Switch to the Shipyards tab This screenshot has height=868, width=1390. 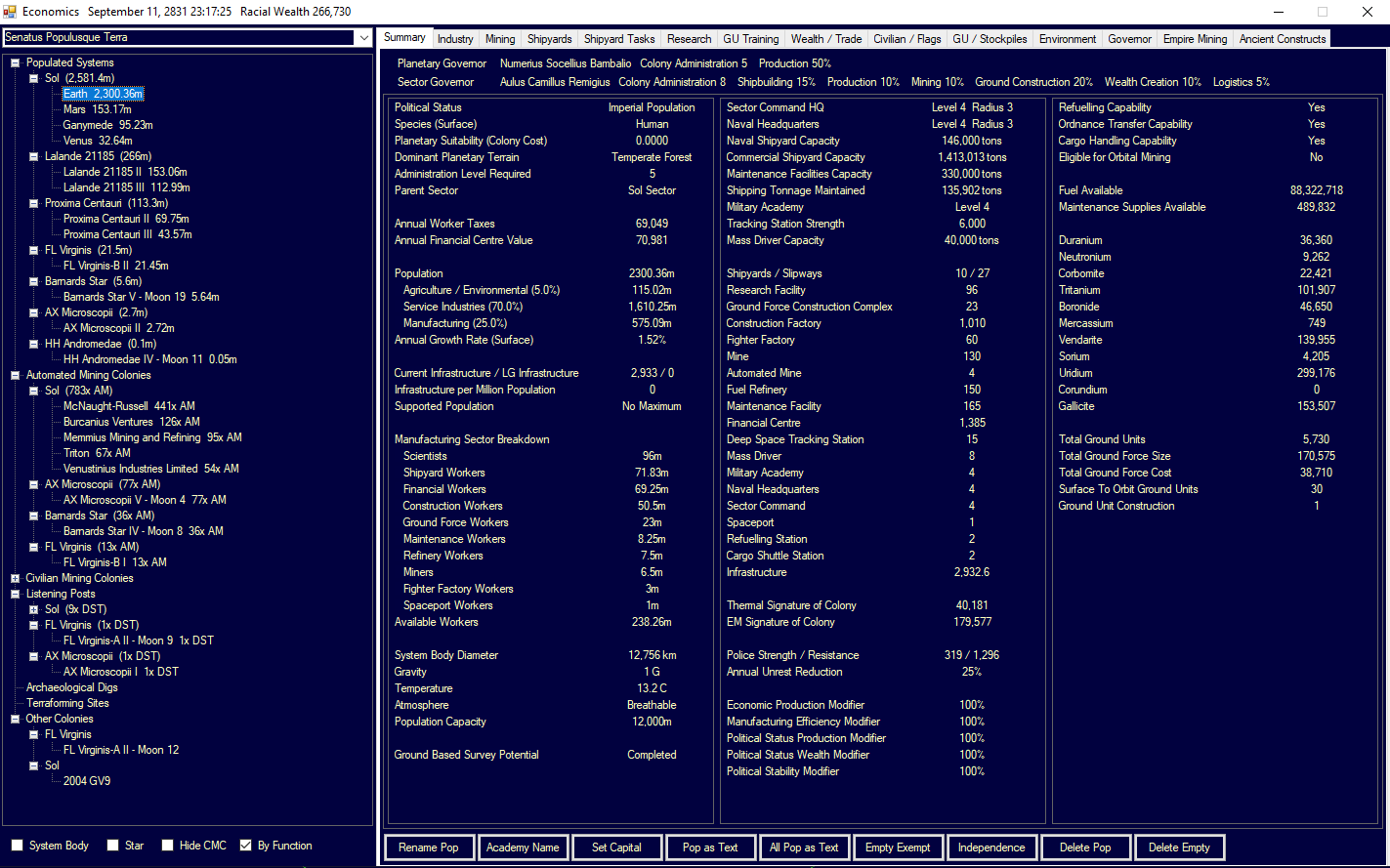pos(550,39)
